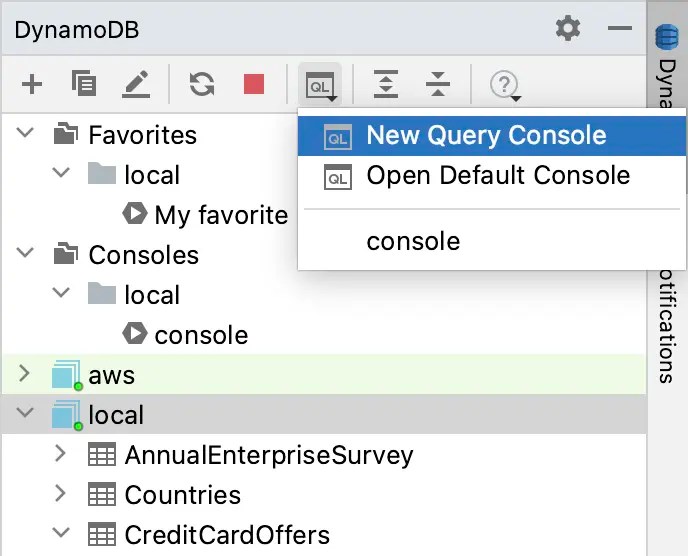Select console entry under Consoles local

pos(201,335)
